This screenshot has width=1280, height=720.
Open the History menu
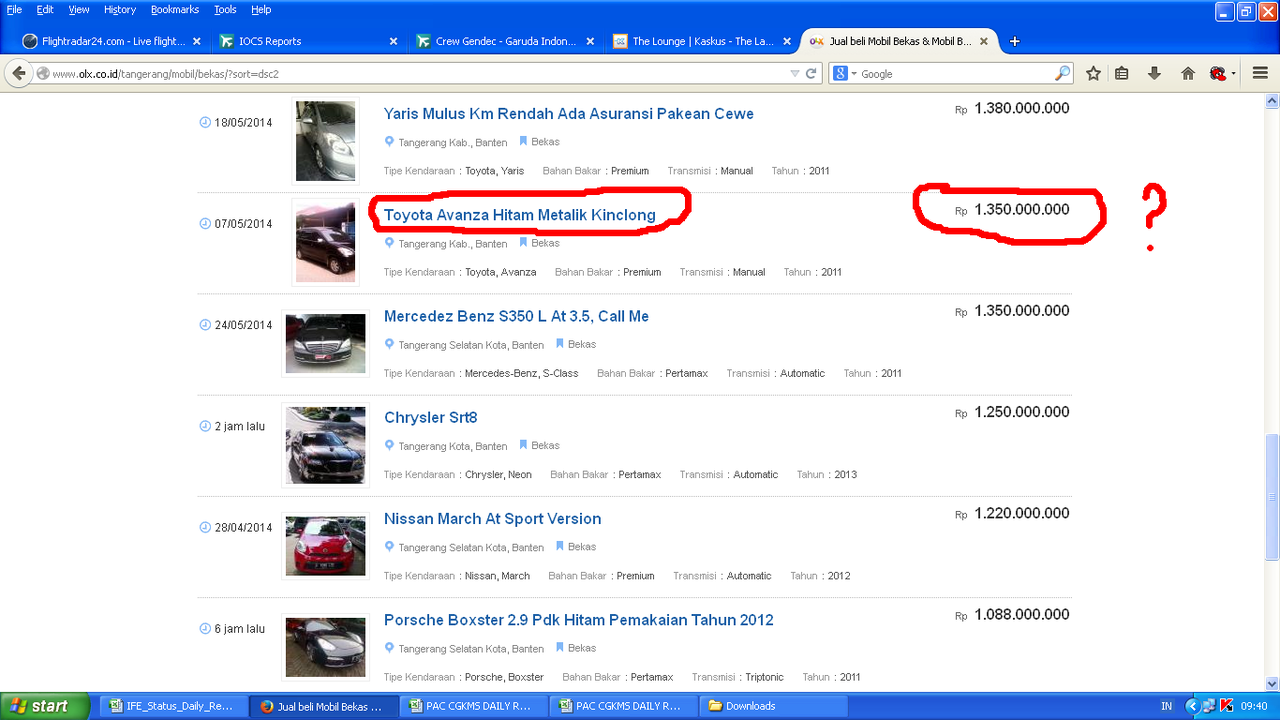[x=120, y=9]
